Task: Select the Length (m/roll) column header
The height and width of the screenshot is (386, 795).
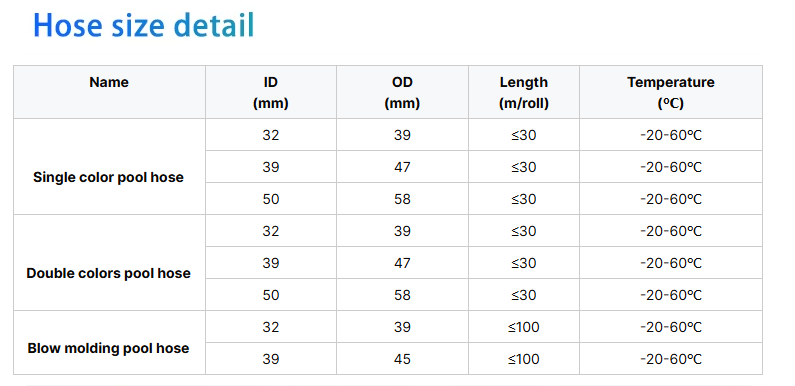Action: [x=524, y=92]
